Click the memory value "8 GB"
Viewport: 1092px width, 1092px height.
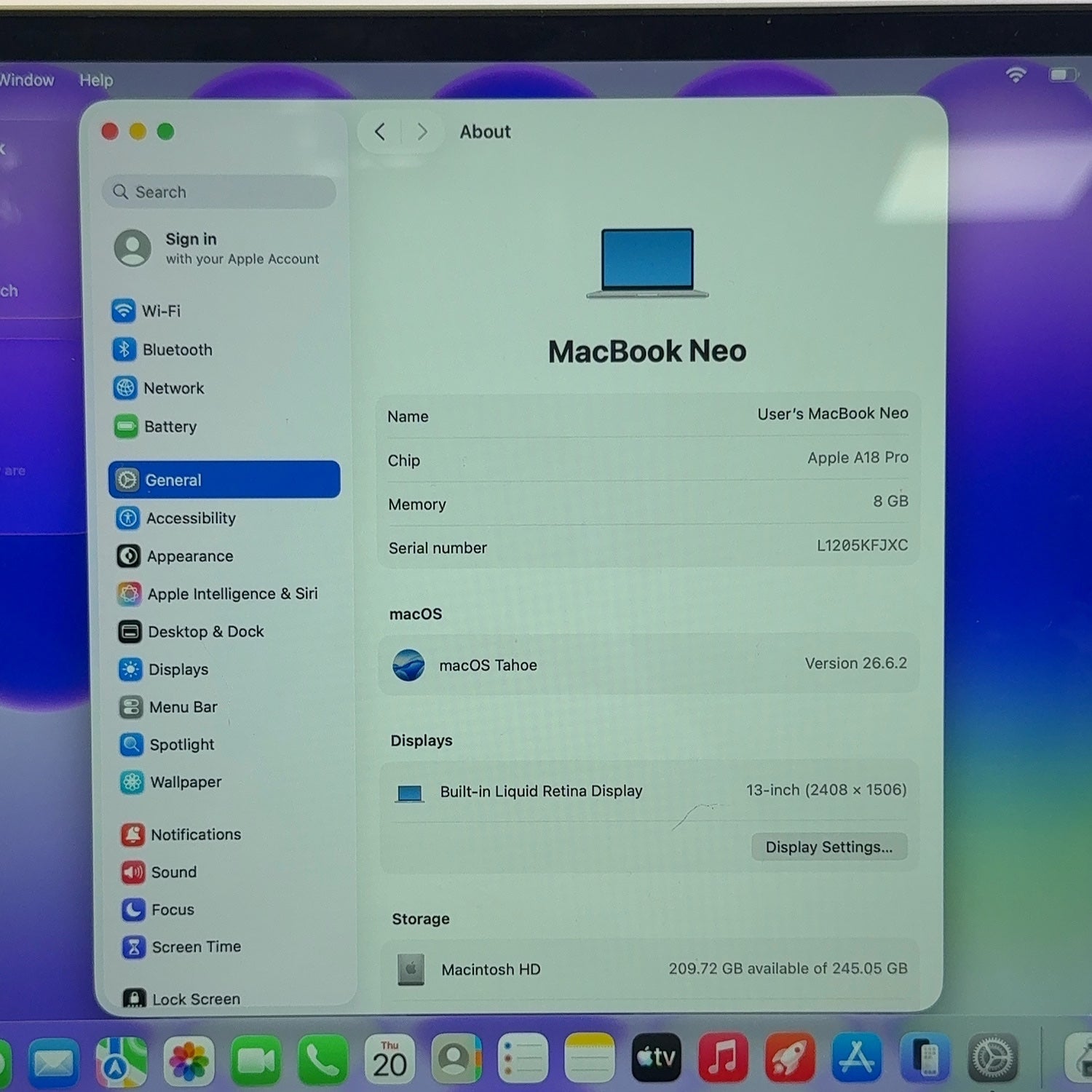pos(890,501)
